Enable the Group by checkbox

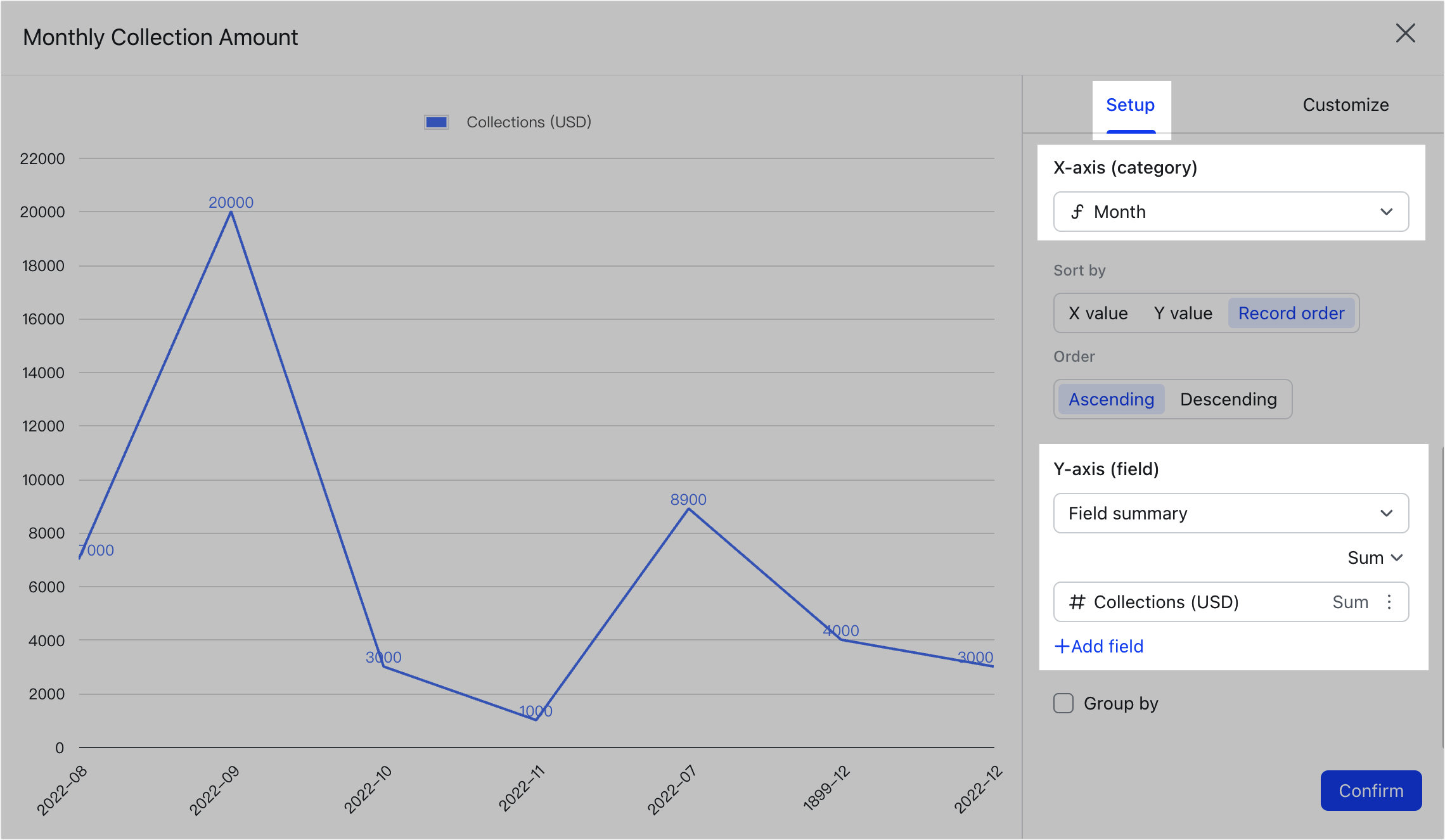pyautogui.click(x=1063, y=703)
